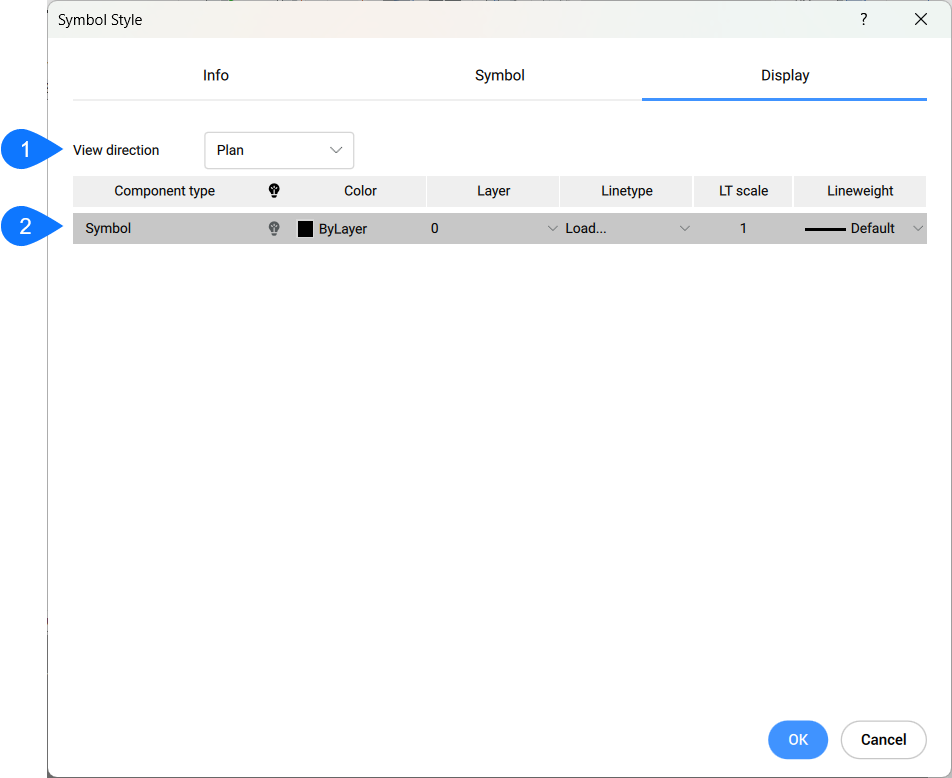Viewport: 952px width, 778px height.
Task: Click the black ByLayer color swatch
Action: click(306, 229)
